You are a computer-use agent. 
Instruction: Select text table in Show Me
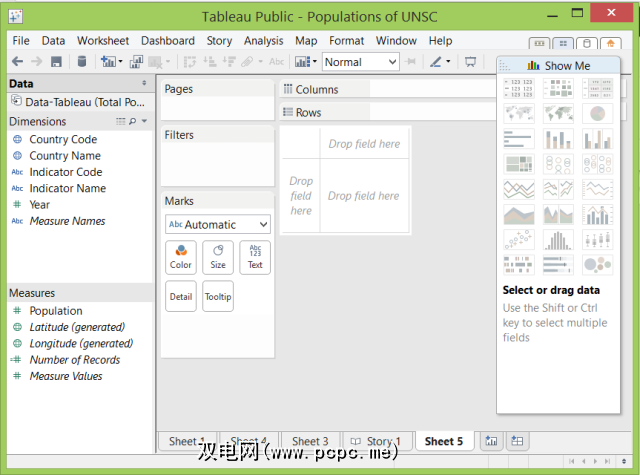tap(519, 88)
